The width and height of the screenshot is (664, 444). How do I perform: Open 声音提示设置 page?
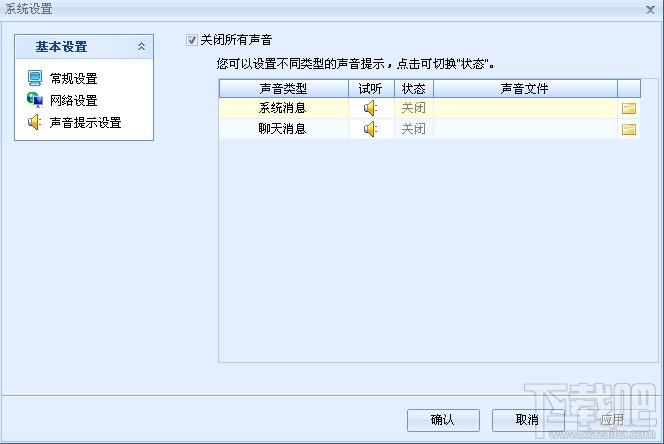pyautogui.click(x=86, y=122)
